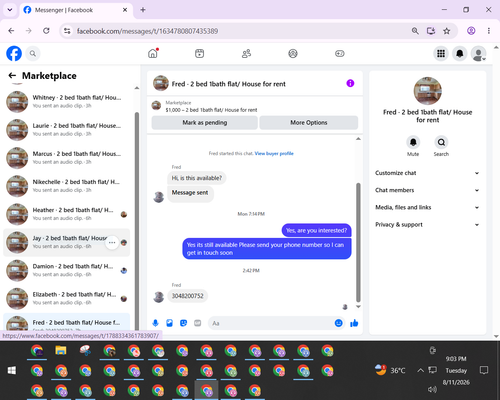Go to the Home feed icon
500x400 pixels.
153,53
